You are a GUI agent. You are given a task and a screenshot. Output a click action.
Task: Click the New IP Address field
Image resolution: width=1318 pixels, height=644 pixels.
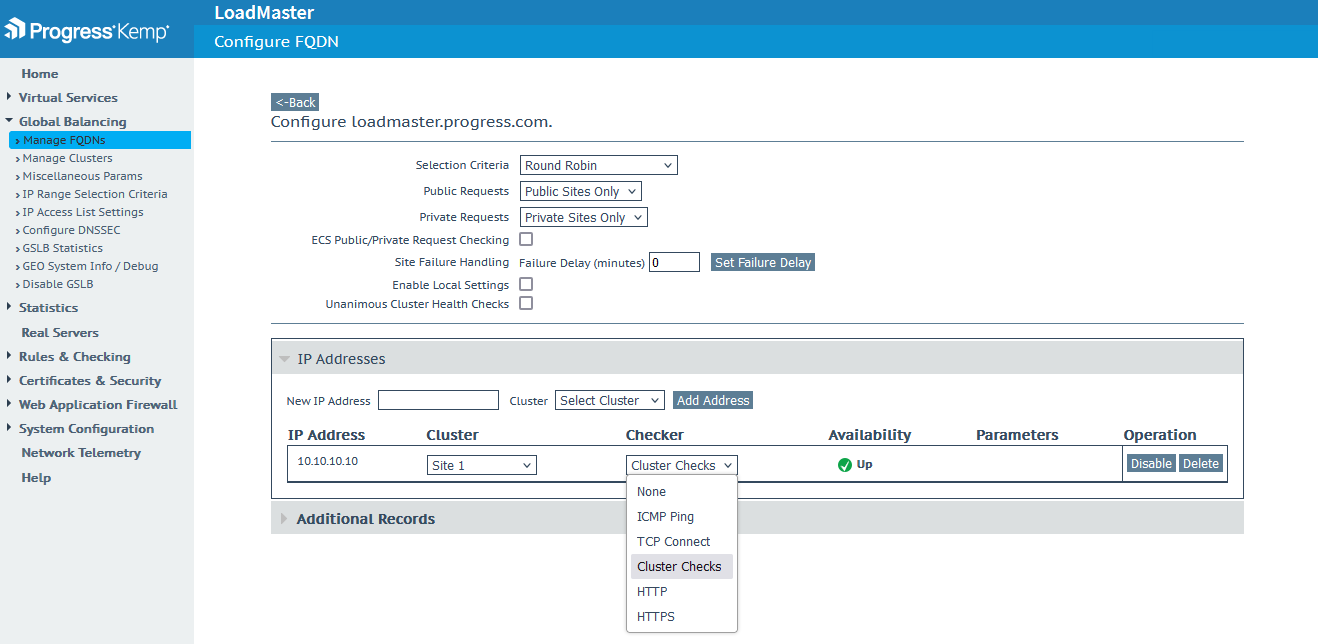pyautogui.click(x=438, y=400)
